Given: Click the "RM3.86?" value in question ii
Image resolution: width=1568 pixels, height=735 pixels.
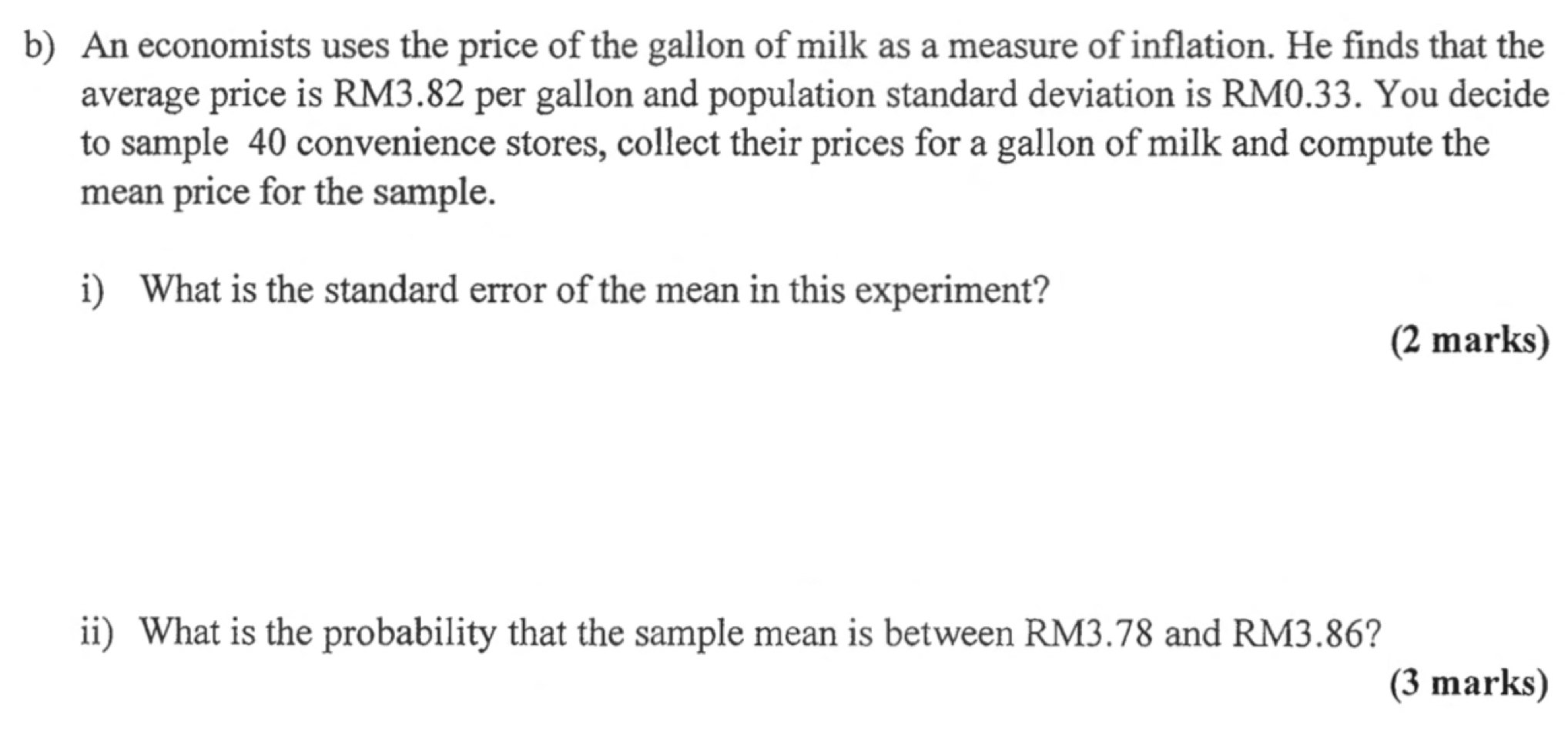Looking at the screenshot, I should pos(1306,633).
